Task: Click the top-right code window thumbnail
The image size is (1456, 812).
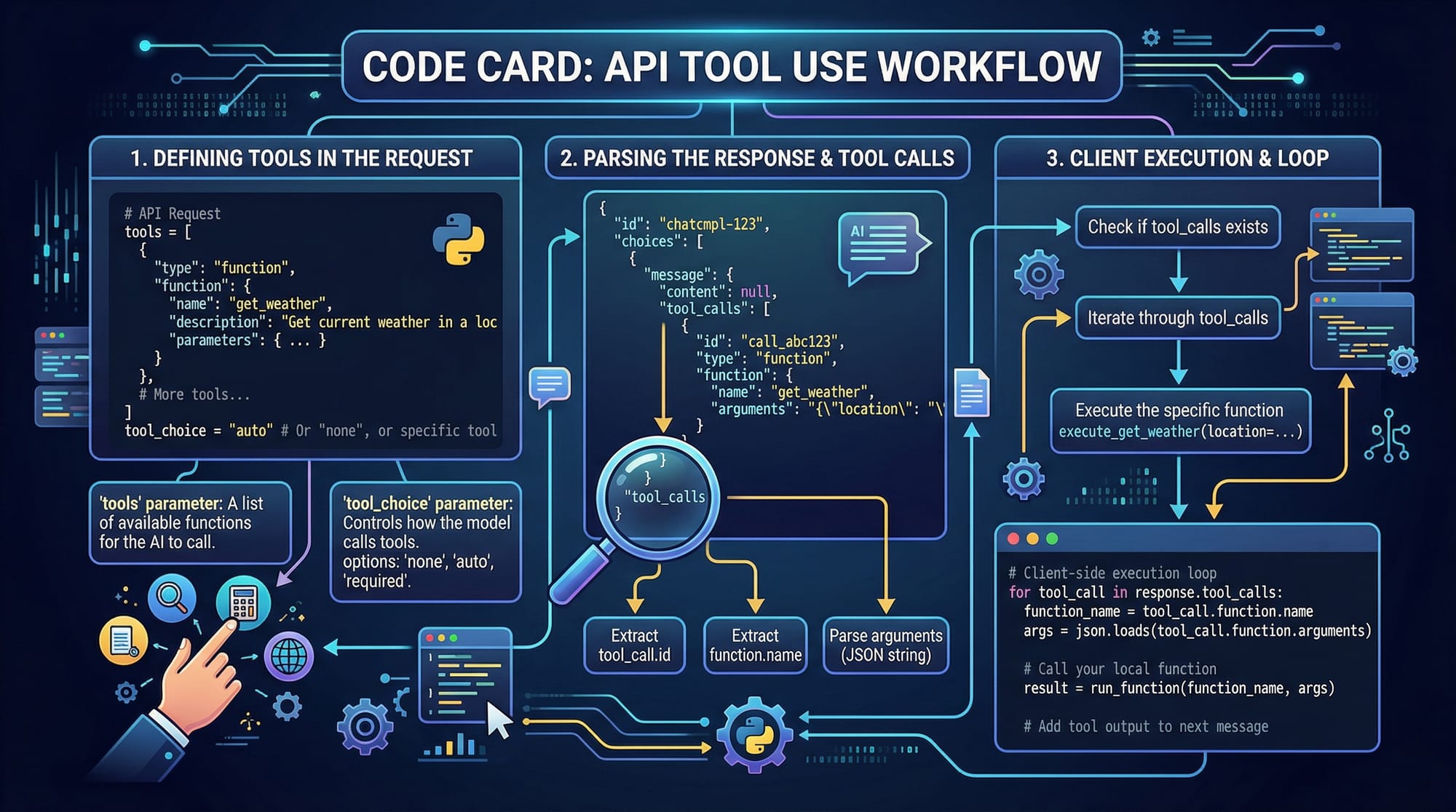Action: coord(1361,245)
